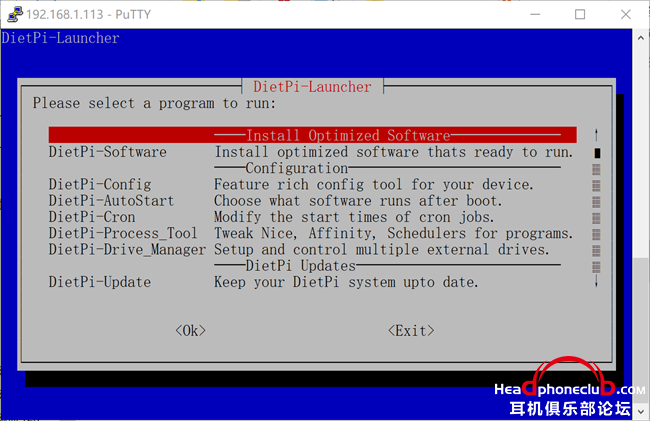650x421 pixels.
Task: Click the Configuration section header row
Action: click(388, 168)
